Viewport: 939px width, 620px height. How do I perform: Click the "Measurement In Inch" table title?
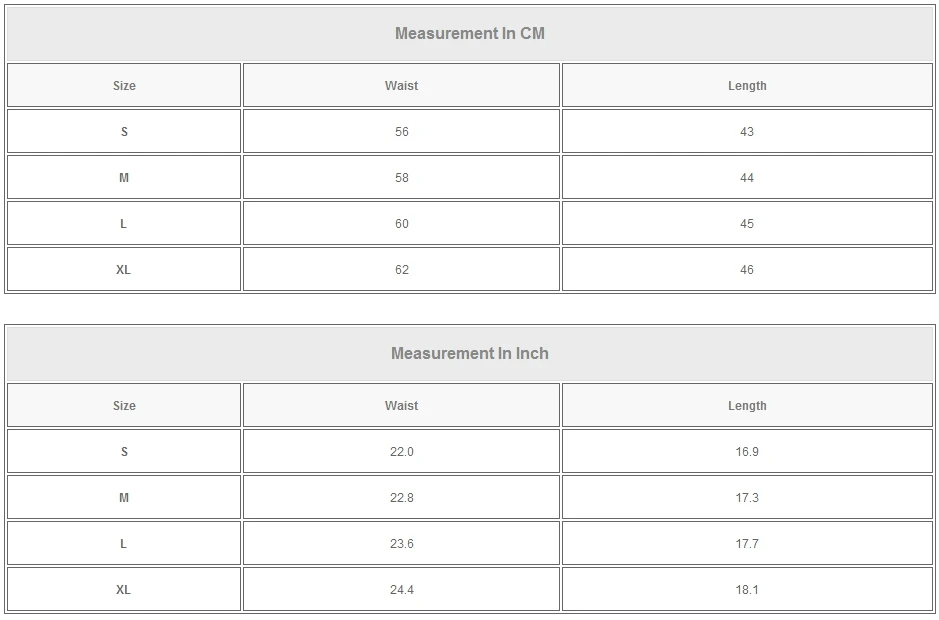coord(470,353)
